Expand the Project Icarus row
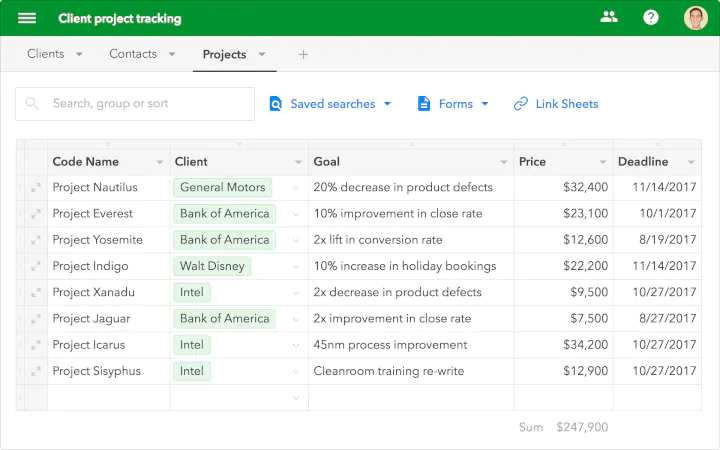This screenshot has width=720, height=450. (35, 345)
